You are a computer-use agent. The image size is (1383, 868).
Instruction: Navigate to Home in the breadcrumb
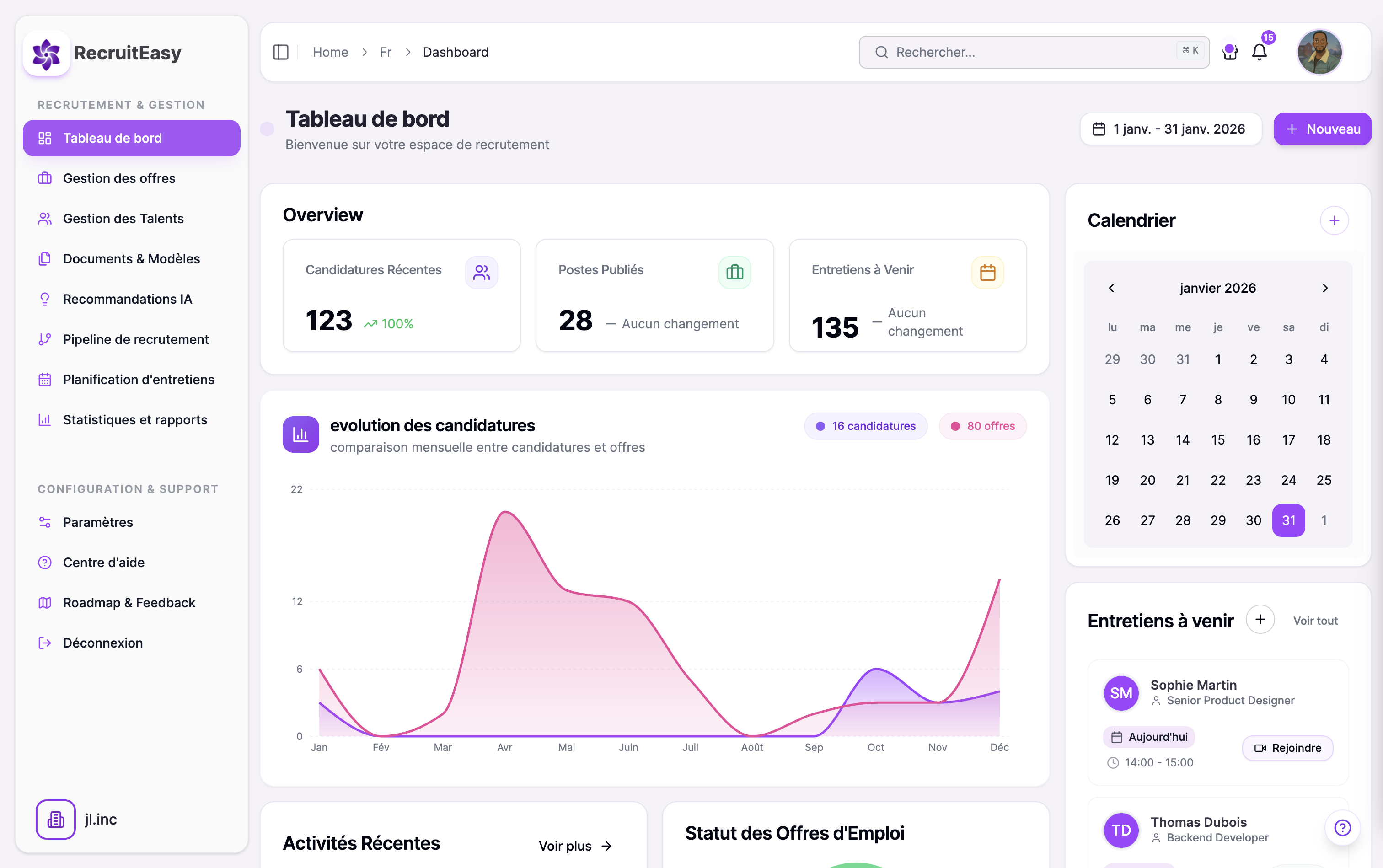[x=331, y=52]
